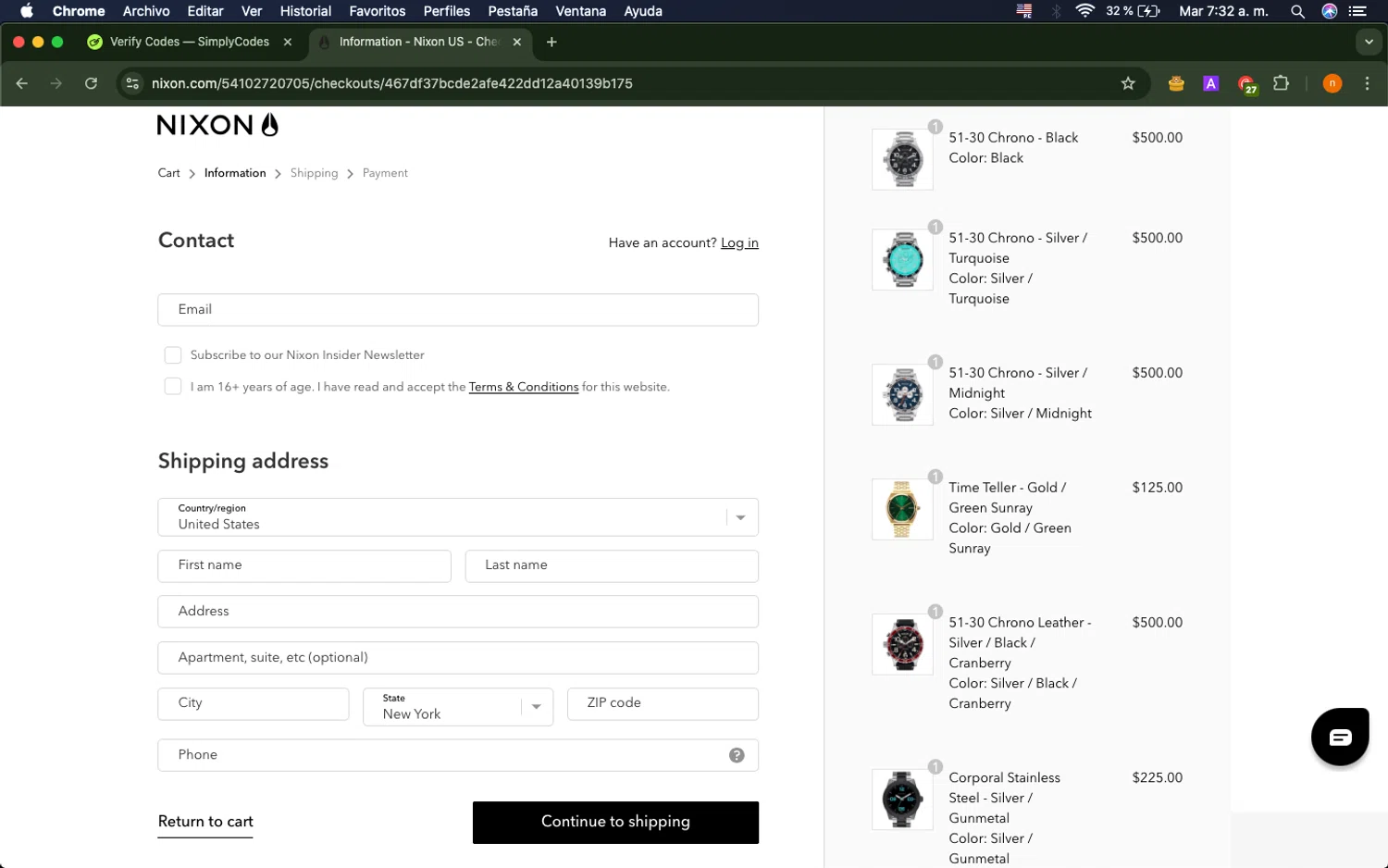Click the Address field
The width and height of the screenshot is (1388, 868).
point(458,612)
